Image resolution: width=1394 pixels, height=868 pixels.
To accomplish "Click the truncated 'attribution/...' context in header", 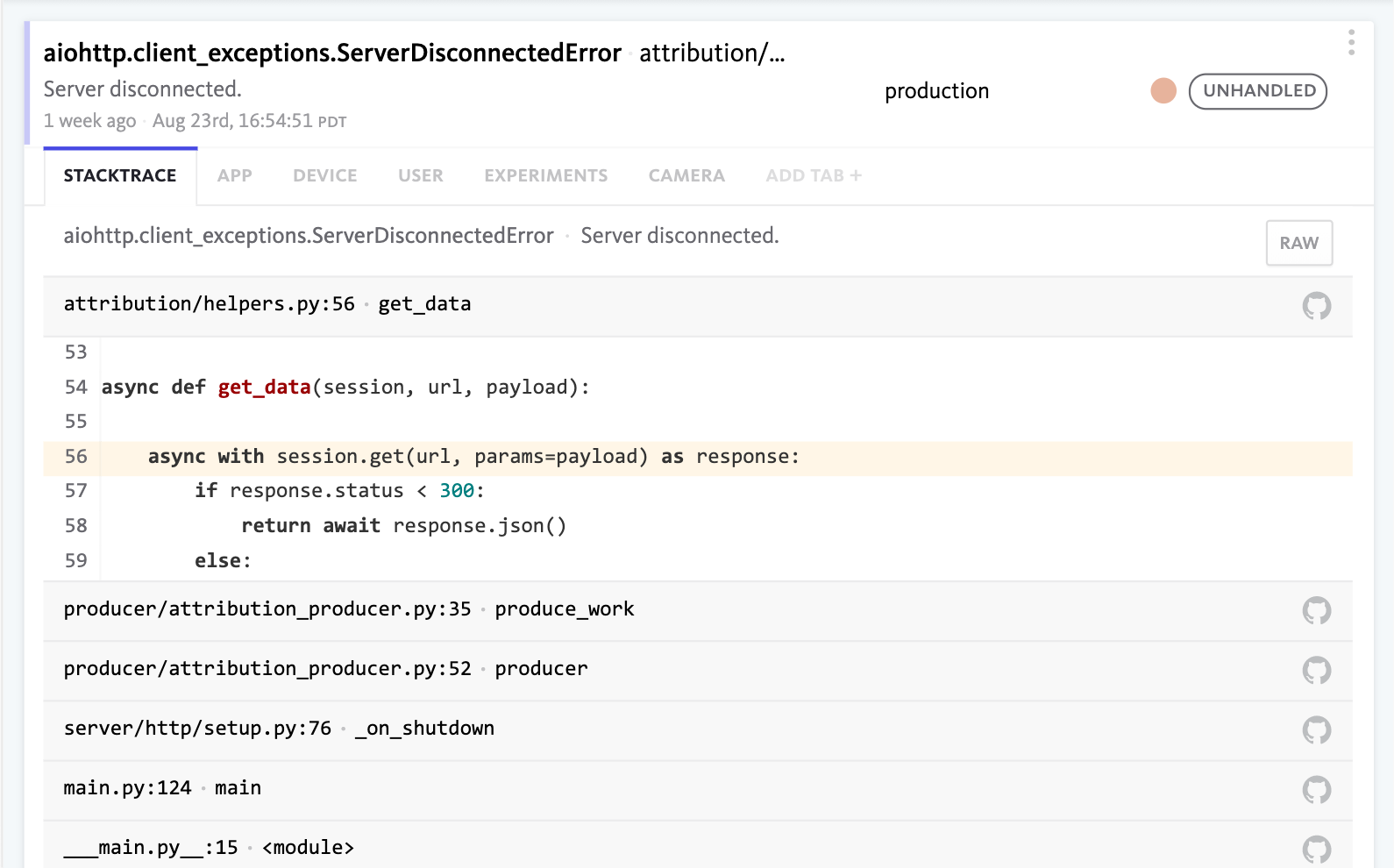I will 712,53.
